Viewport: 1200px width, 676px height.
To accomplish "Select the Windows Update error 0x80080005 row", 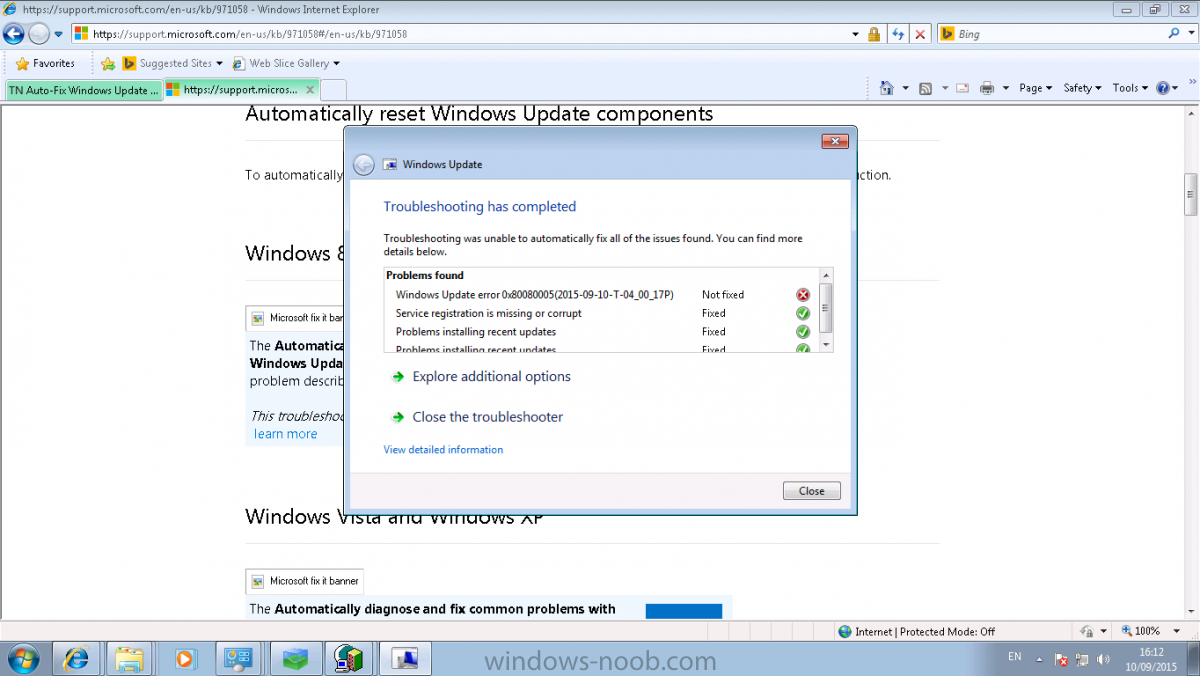I will pos(600,295).
